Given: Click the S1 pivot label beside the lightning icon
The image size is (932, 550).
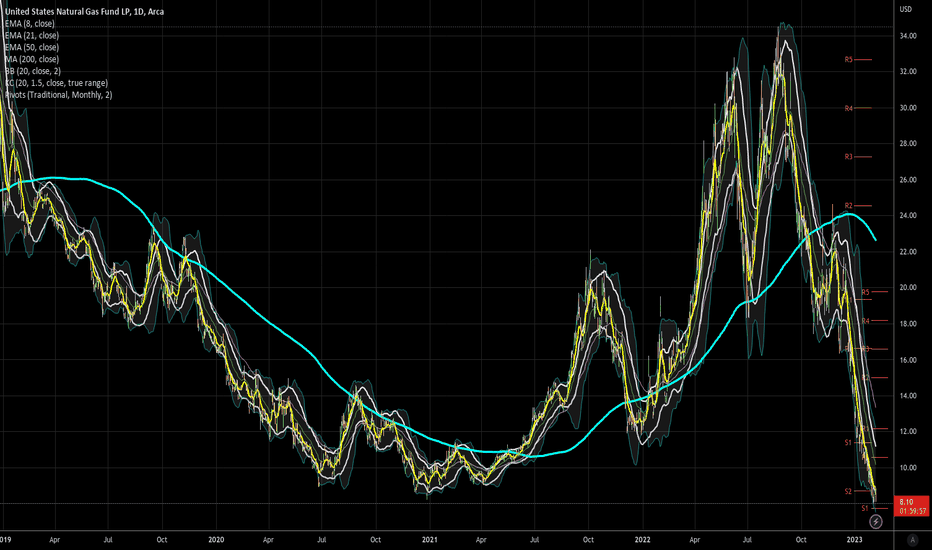Looking at the screenshot, I should [x=865, y=508].
